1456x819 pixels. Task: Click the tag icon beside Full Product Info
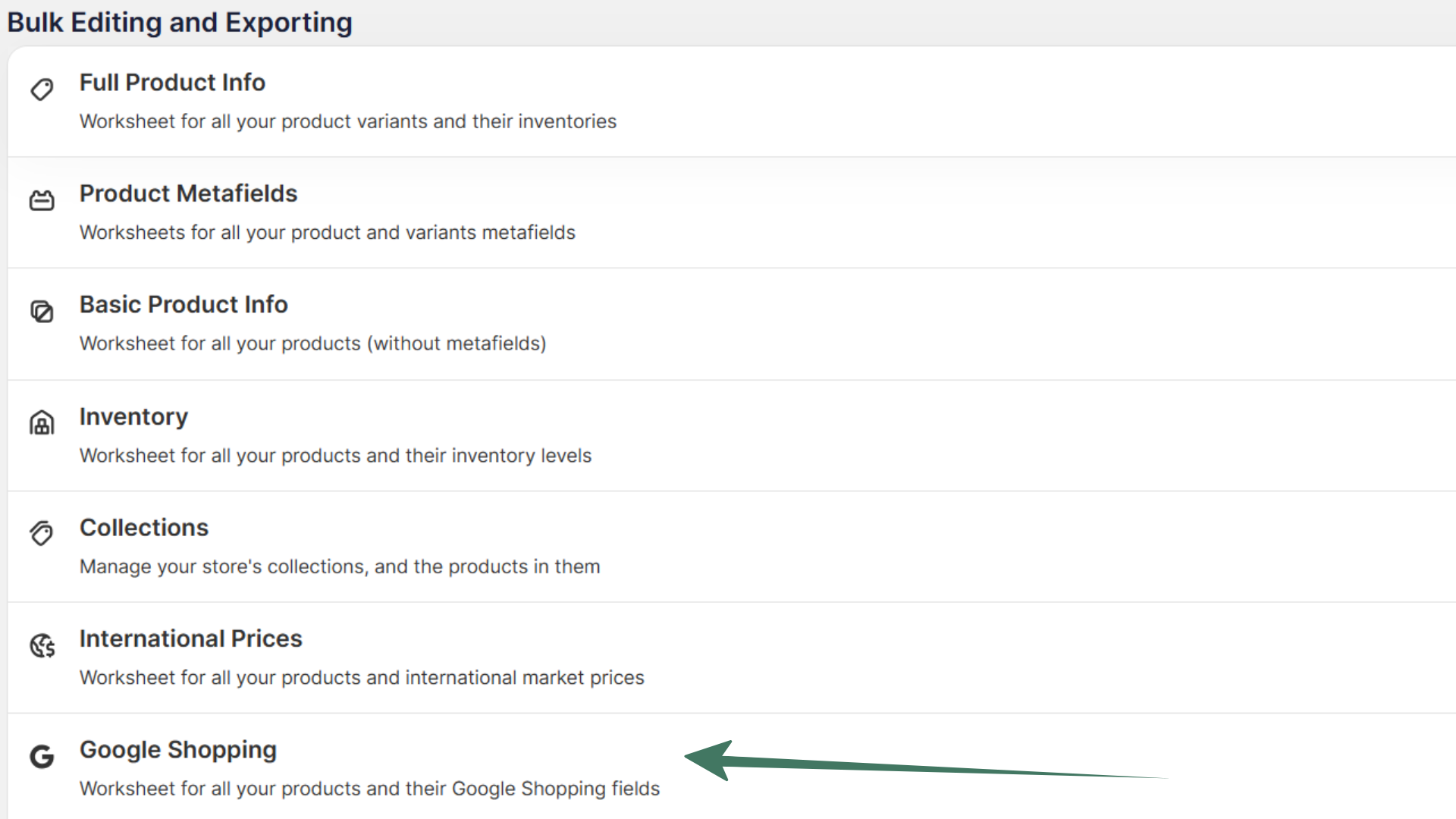(42, 89)
